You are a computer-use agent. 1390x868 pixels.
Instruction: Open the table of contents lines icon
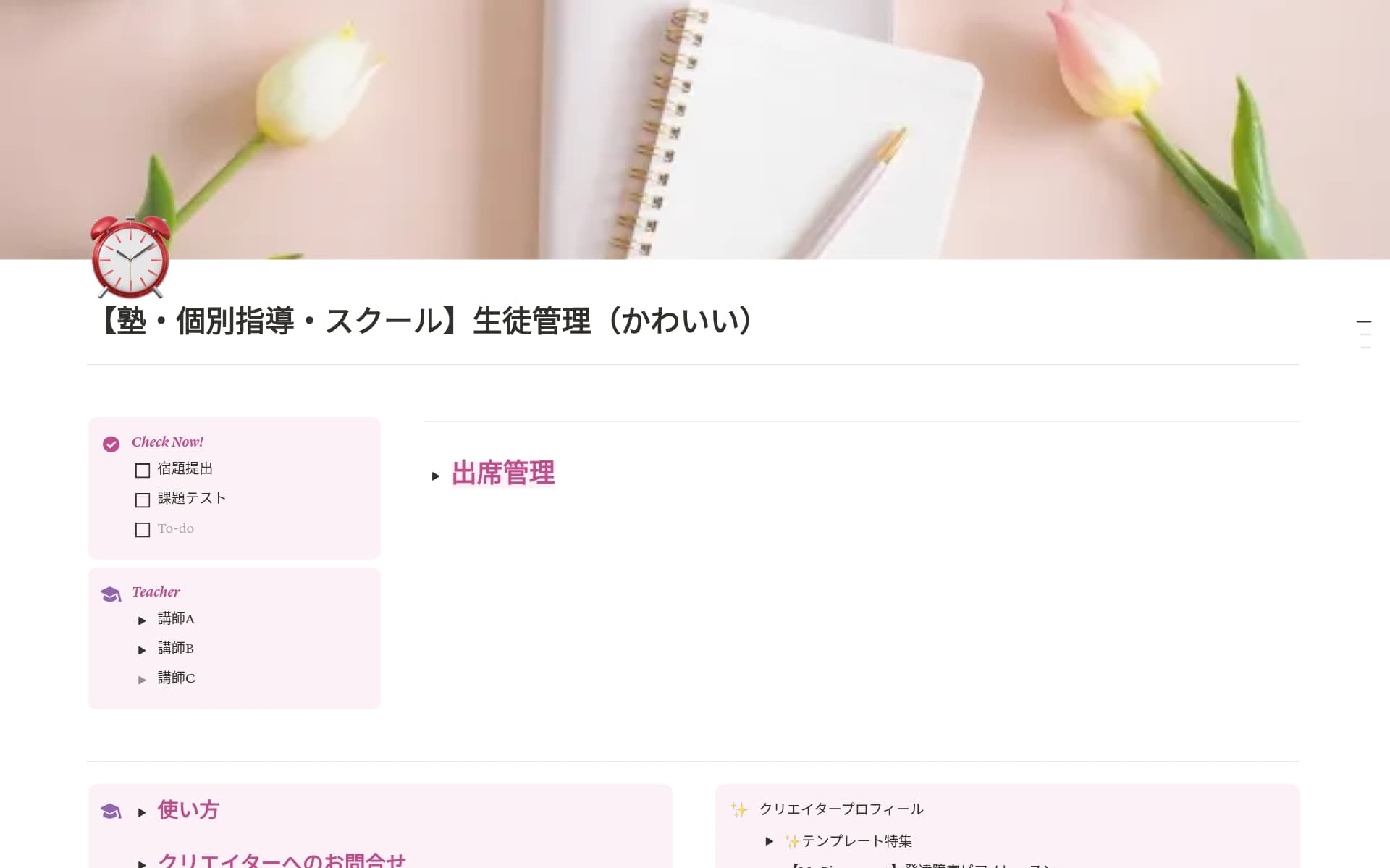click(x=1364, y=334)
